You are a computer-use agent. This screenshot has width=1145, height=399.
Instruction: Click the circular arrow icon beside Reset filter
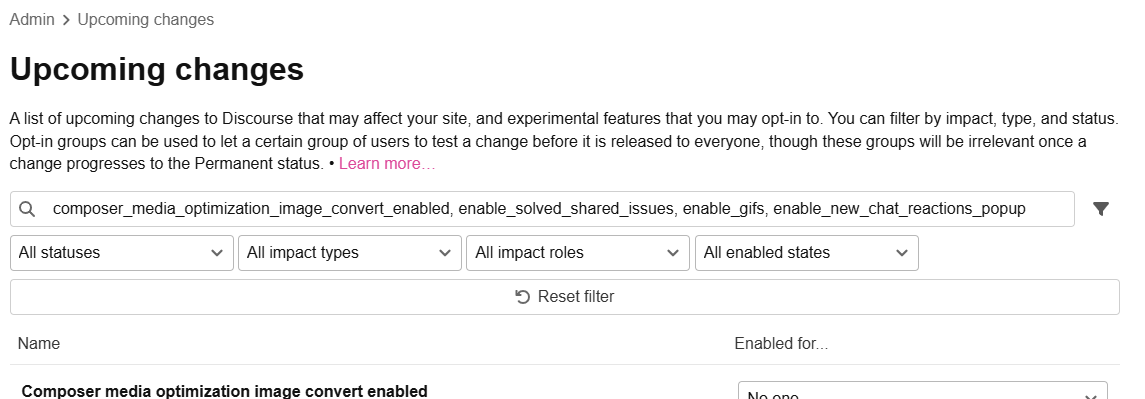[523, 297]
